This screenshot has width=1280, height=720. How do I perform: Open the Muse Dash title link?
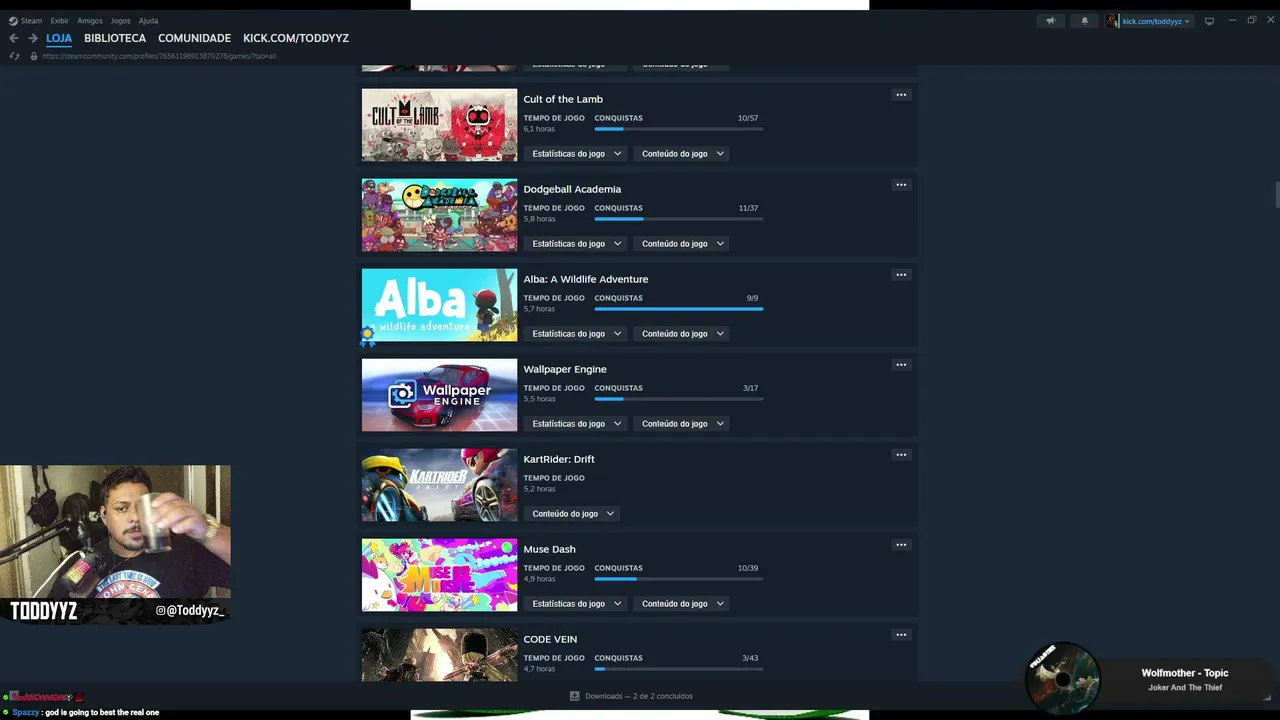click(549, 549)
